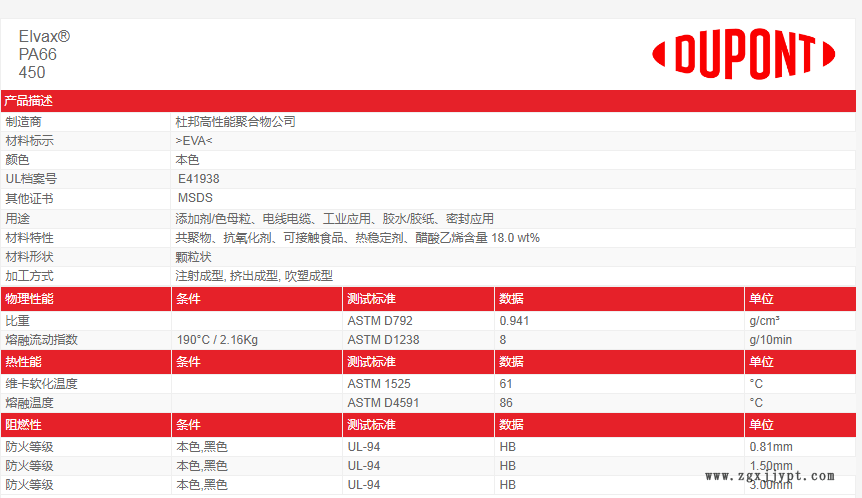This screenshot has height=498, width=862.
Task: Select manufacturer name 杜邦高性能聚合物公司
Action: click(x=235, y=122)
